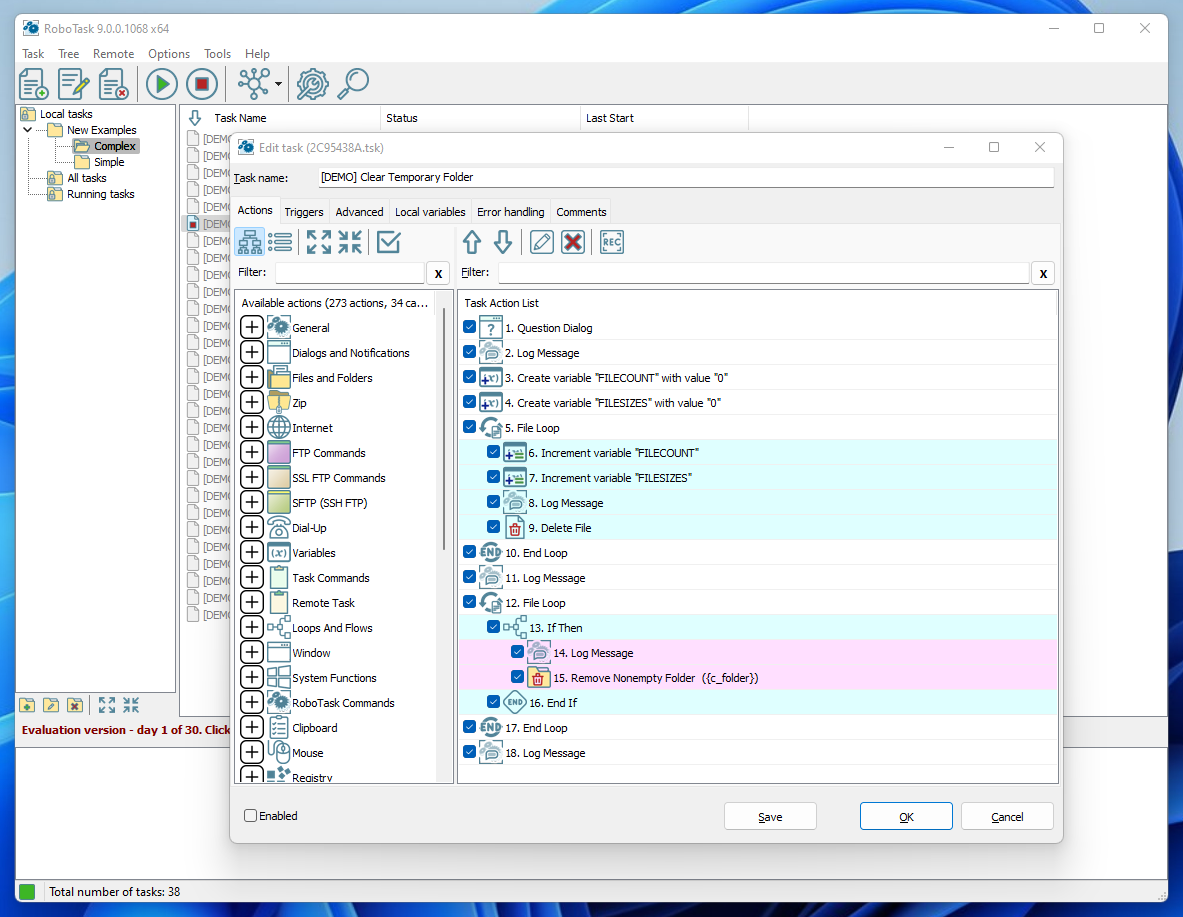Switch to the Local variables tab
This screenshot has height=917, width=1183.
pyautogui.click(x=430, y=212)
